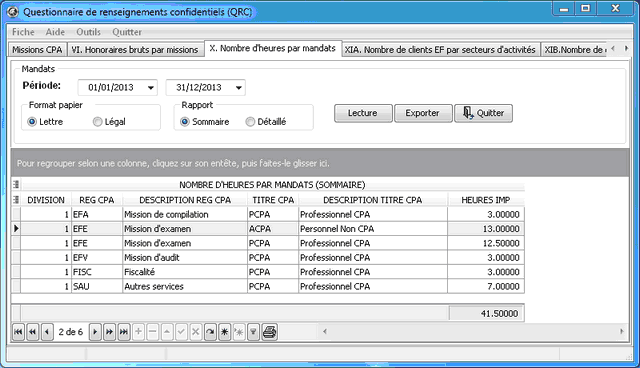Click the black asterisk bookmark icon

(224, 332)
